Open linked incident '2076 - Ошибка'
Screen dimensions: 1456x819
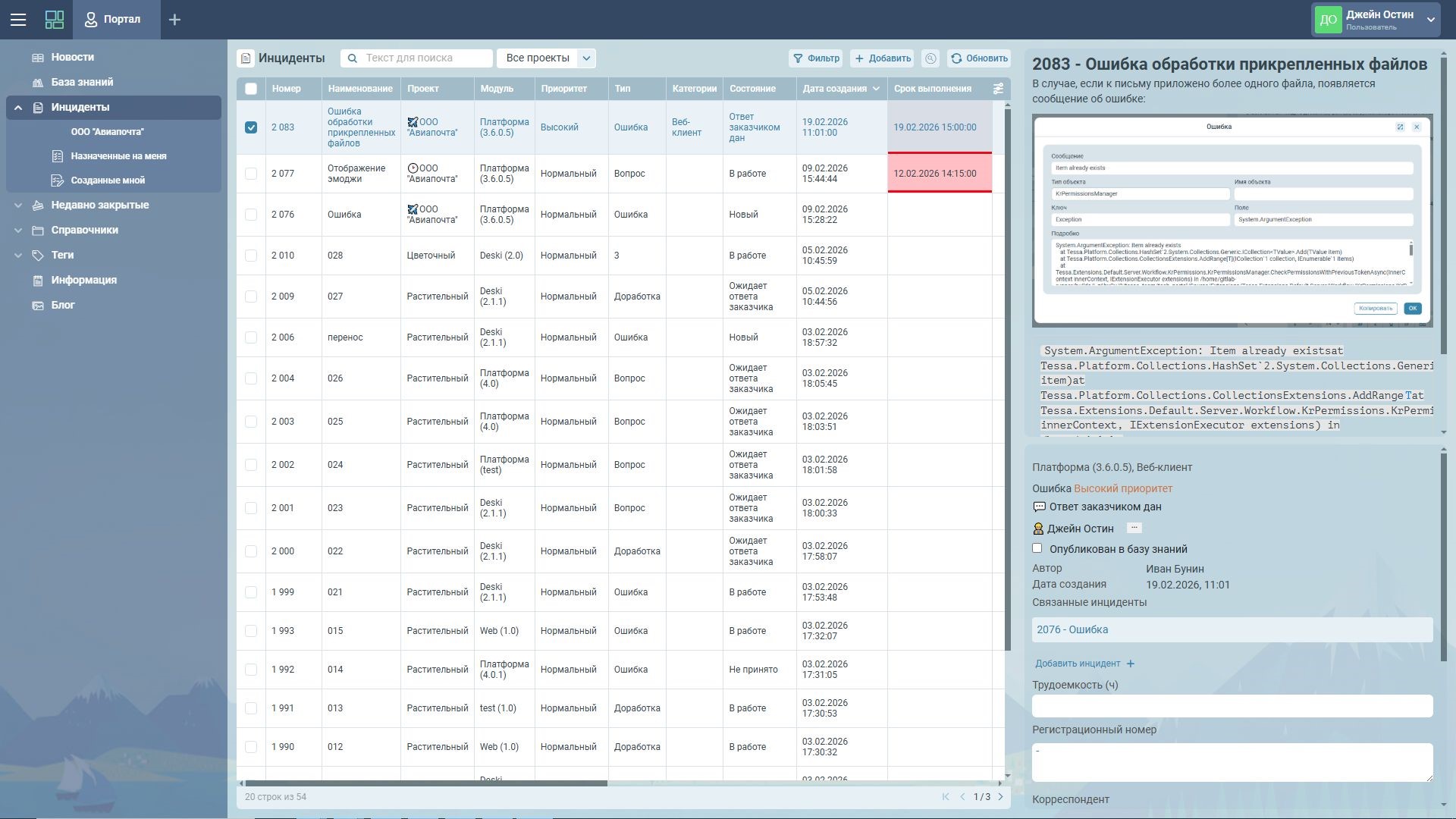pos(1072,629)
